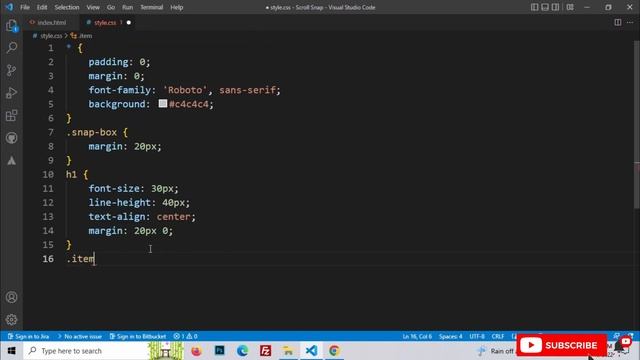Image resolution: width=640 pixels, height=360 pixels.
Task: Open the CRLF end-of-line selector
Action: [x=498, y=336]
